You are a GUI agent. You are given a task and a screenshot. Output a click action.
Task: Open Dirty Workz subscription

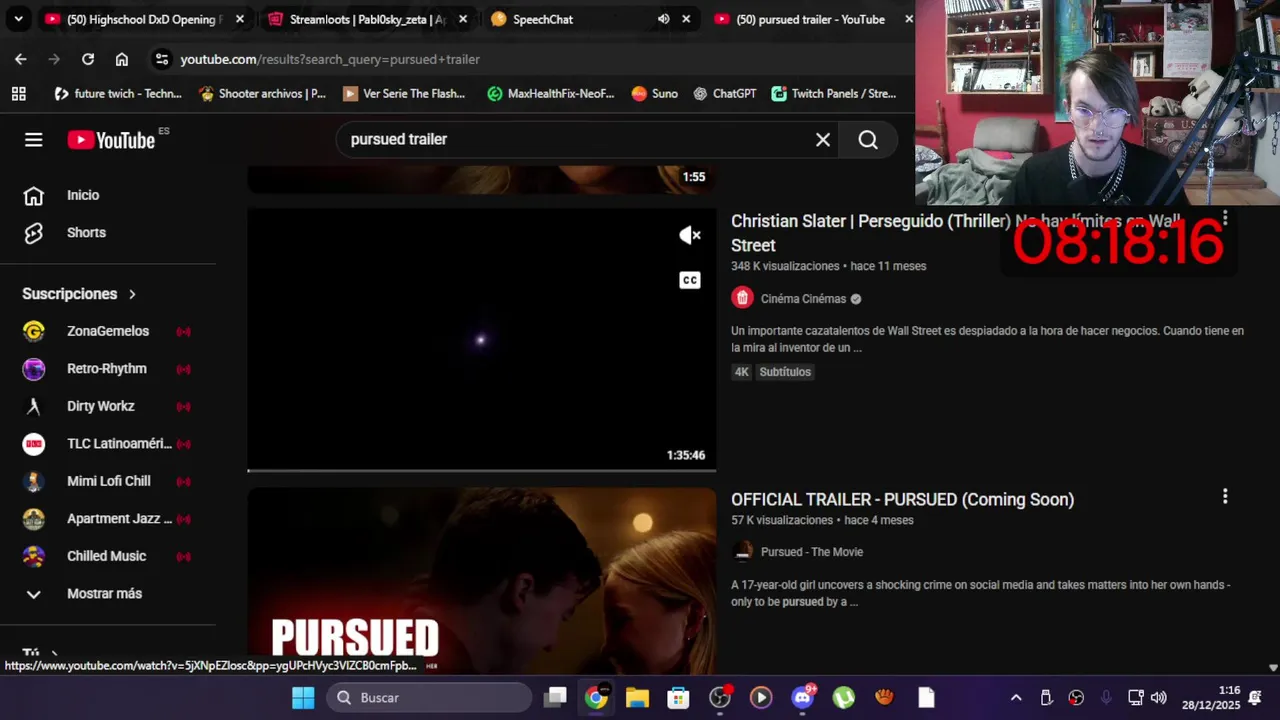coord(108,406)
